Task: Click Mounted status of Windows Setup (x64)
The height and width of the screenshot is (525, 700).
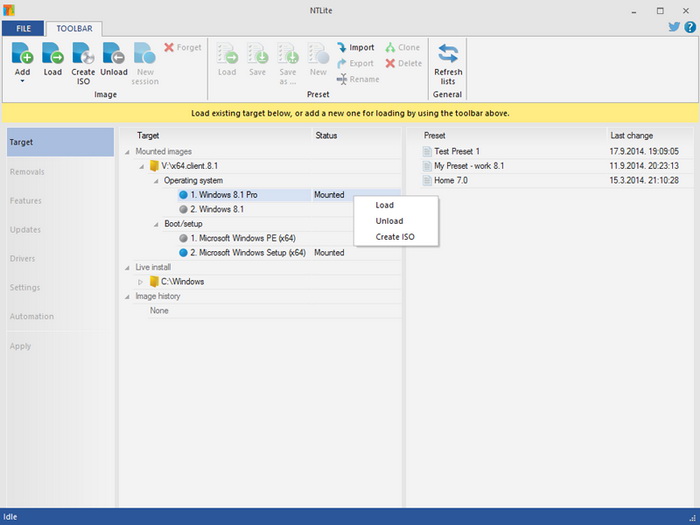Action: coord(329,253)
